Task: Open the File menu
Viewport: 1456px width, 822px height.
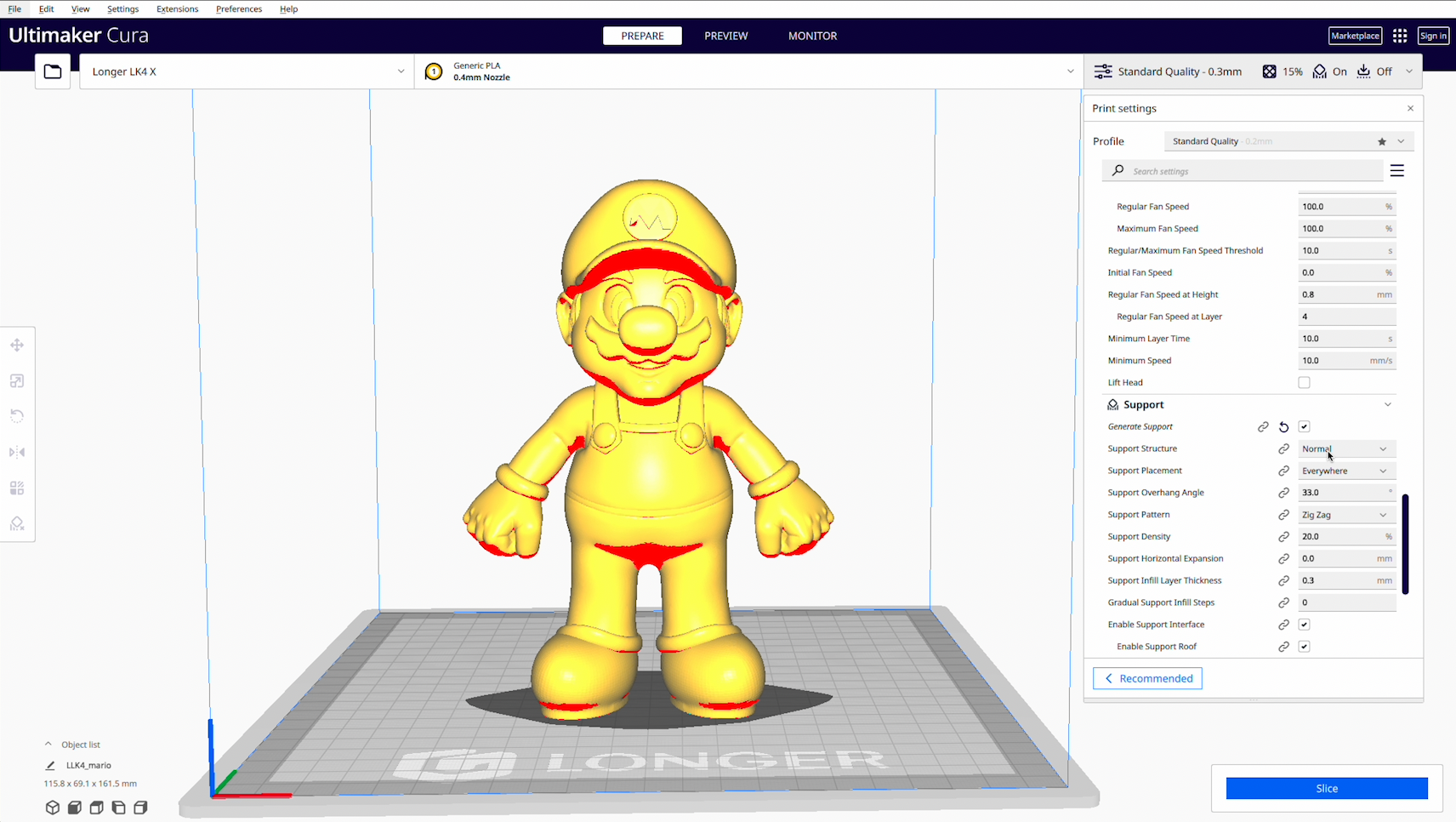Action: point(14,9)
